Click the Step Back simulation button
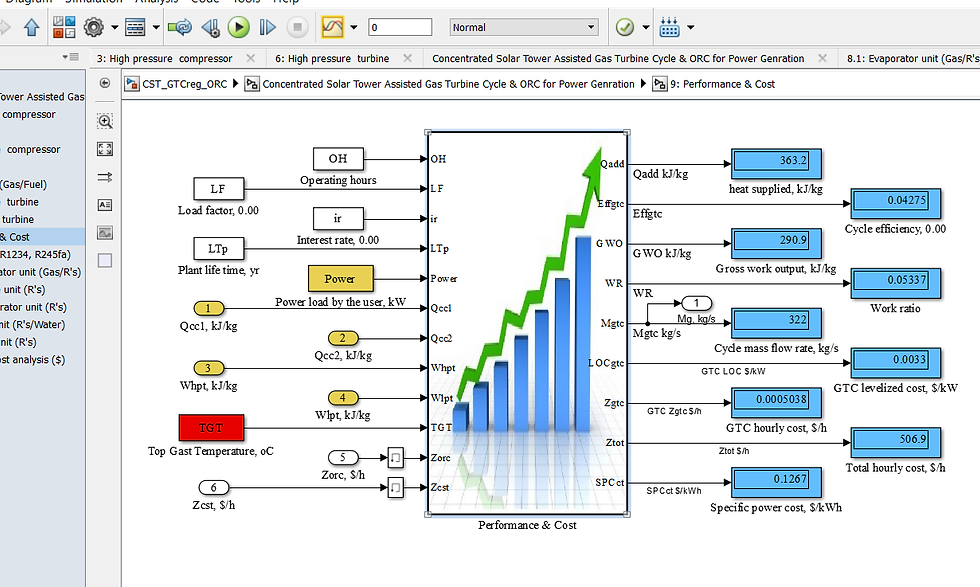This screenshot has height=587, width=980. coord(211,27)
